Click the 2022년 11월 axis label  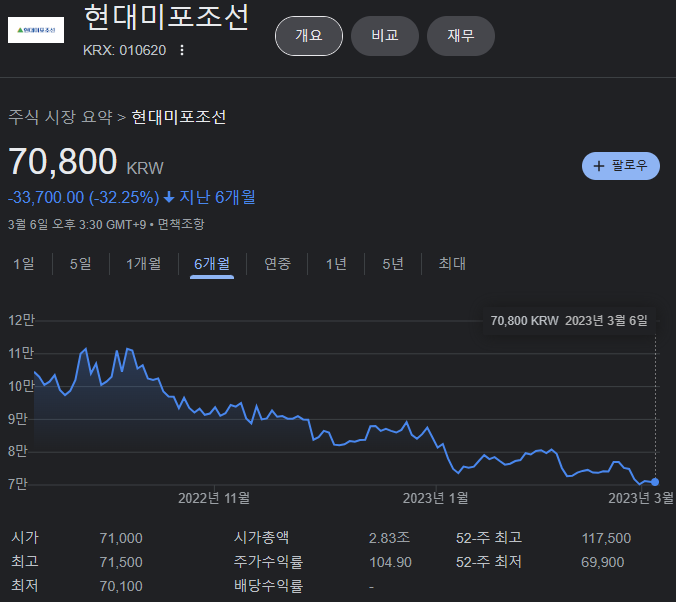(x=214, y=499)
